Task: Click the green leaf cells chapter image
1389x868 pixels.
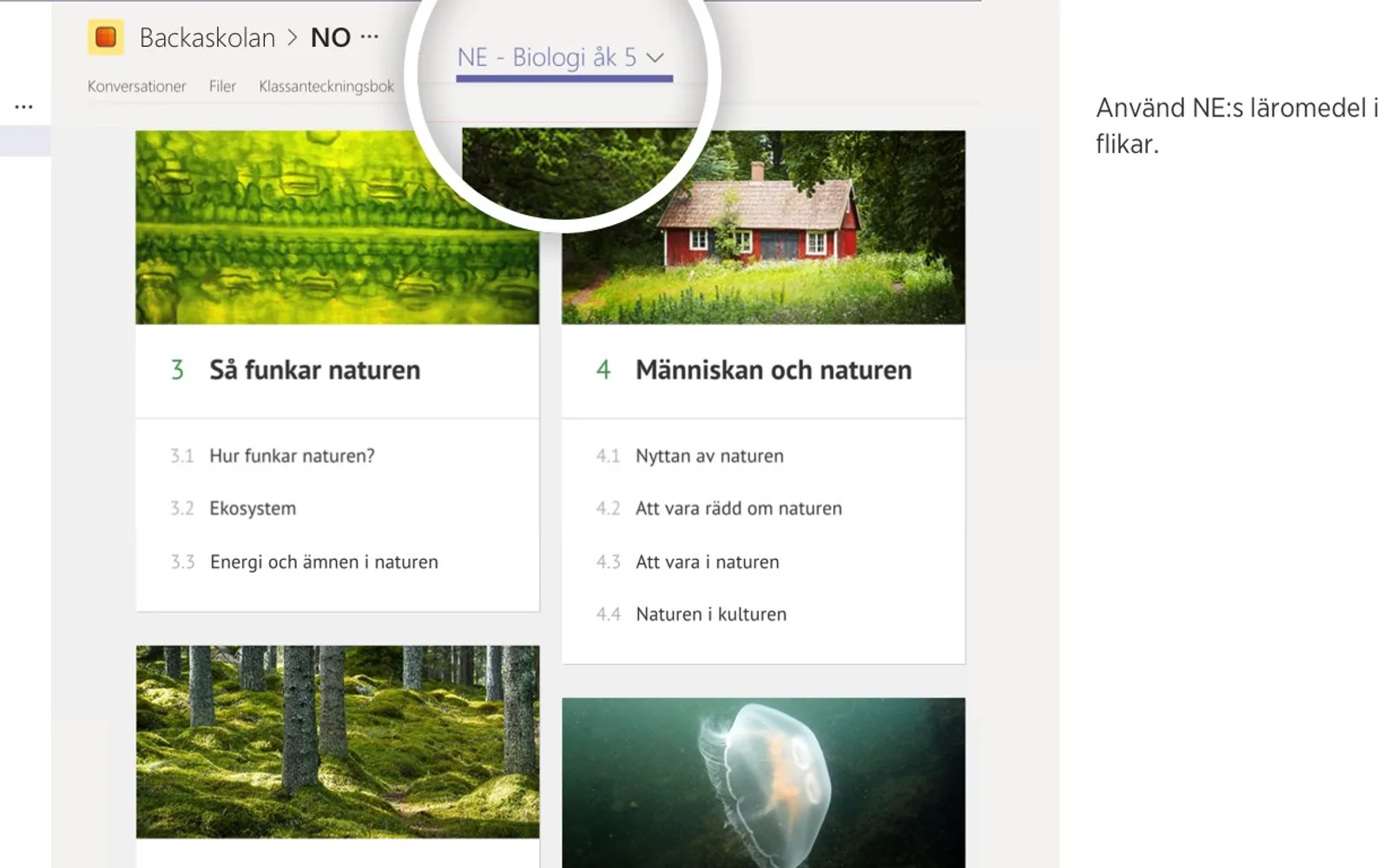Action: (338, 227)
